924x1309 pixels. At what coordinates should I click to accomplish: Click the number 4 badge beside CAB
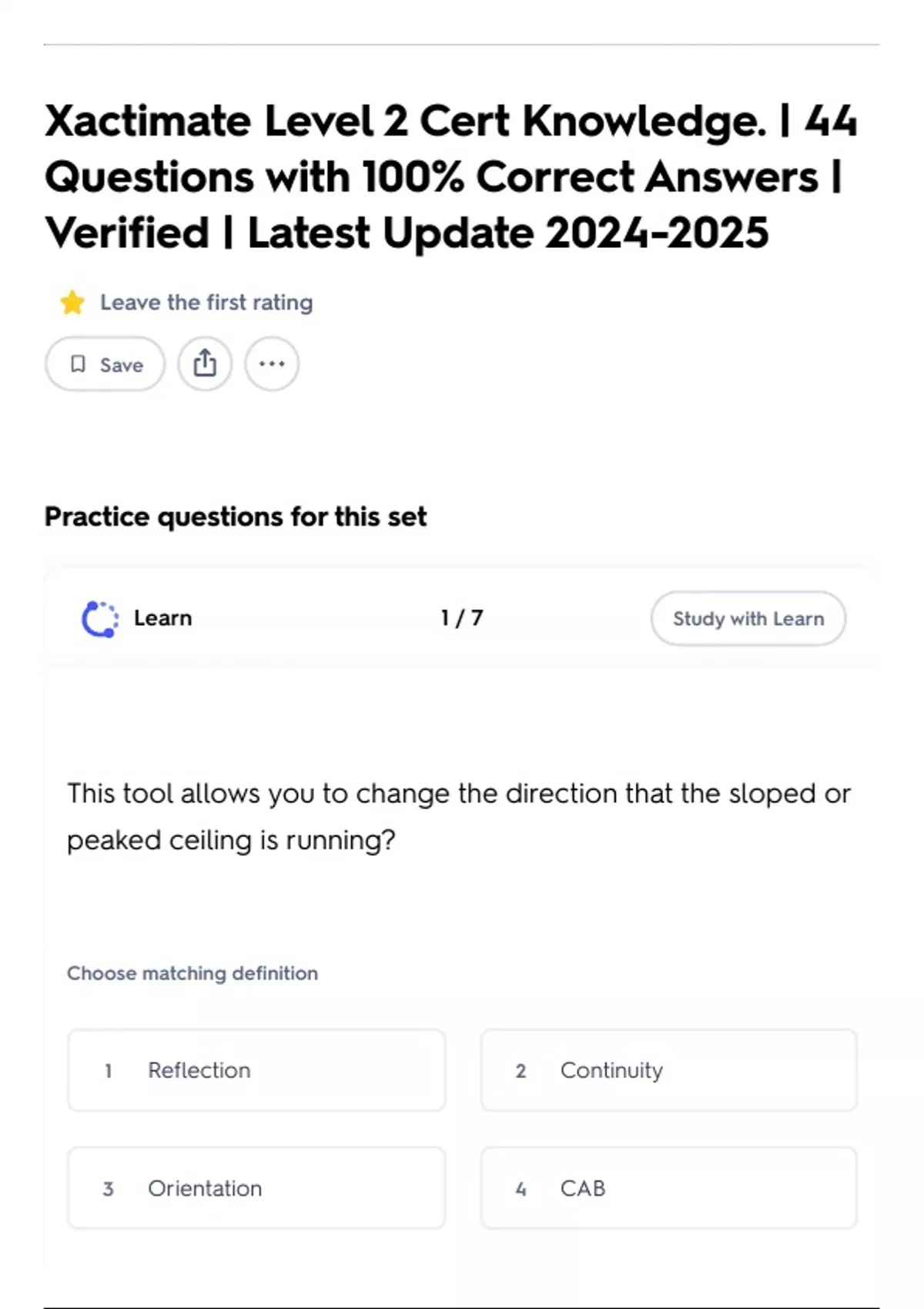click(521, 1189)
